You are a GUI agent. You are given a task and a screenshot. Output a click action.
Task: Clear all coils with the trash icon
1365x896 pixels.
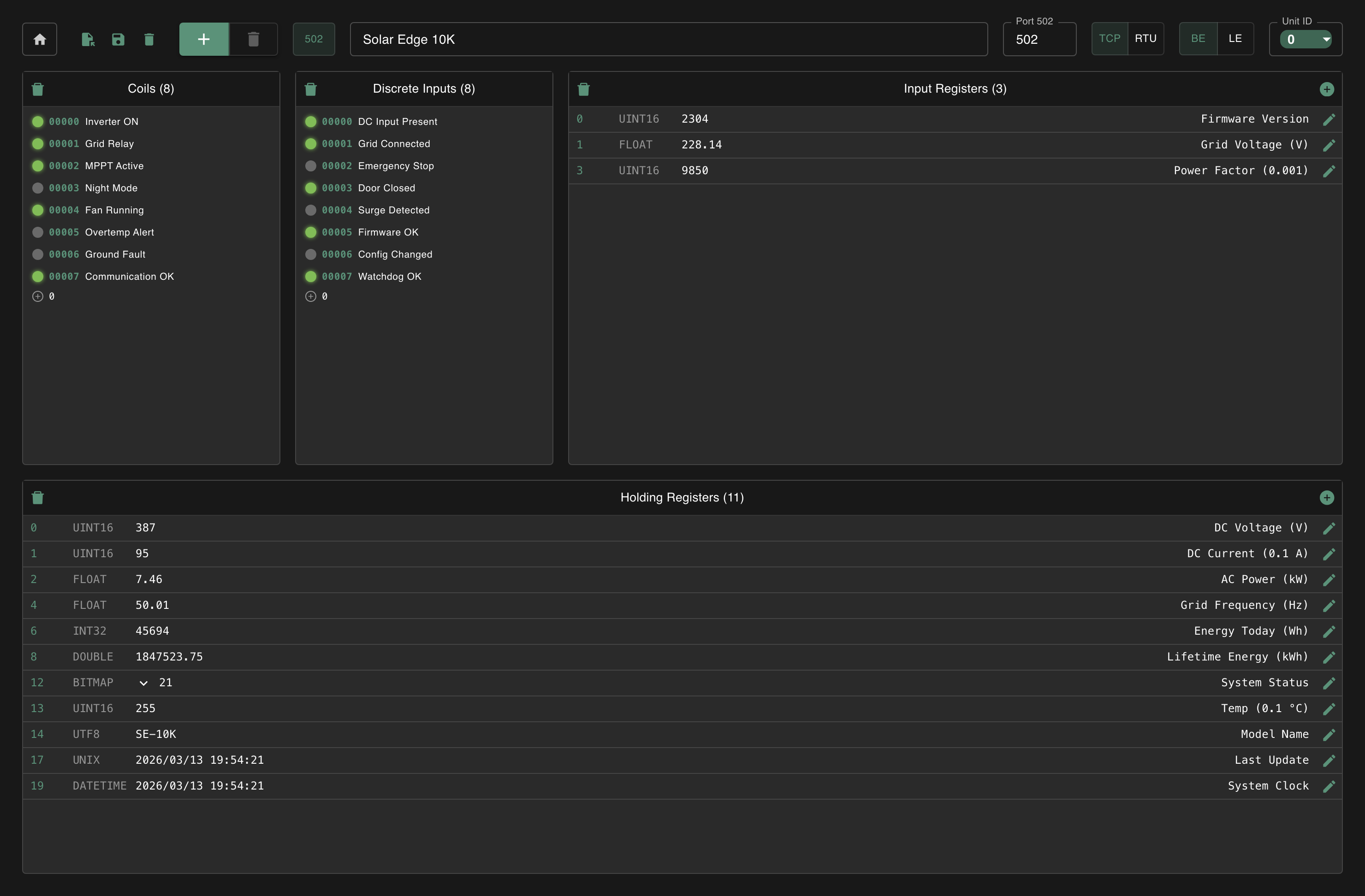[x=38, y=89]
